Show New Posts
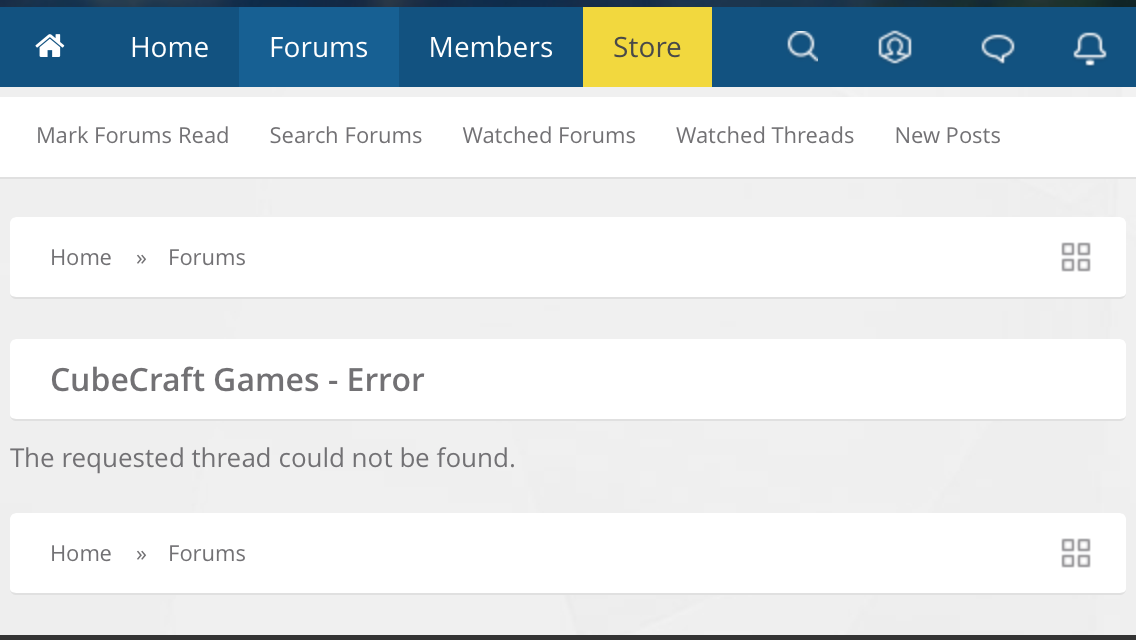Viewport: 1136px width, 640px height. (948, 136)
